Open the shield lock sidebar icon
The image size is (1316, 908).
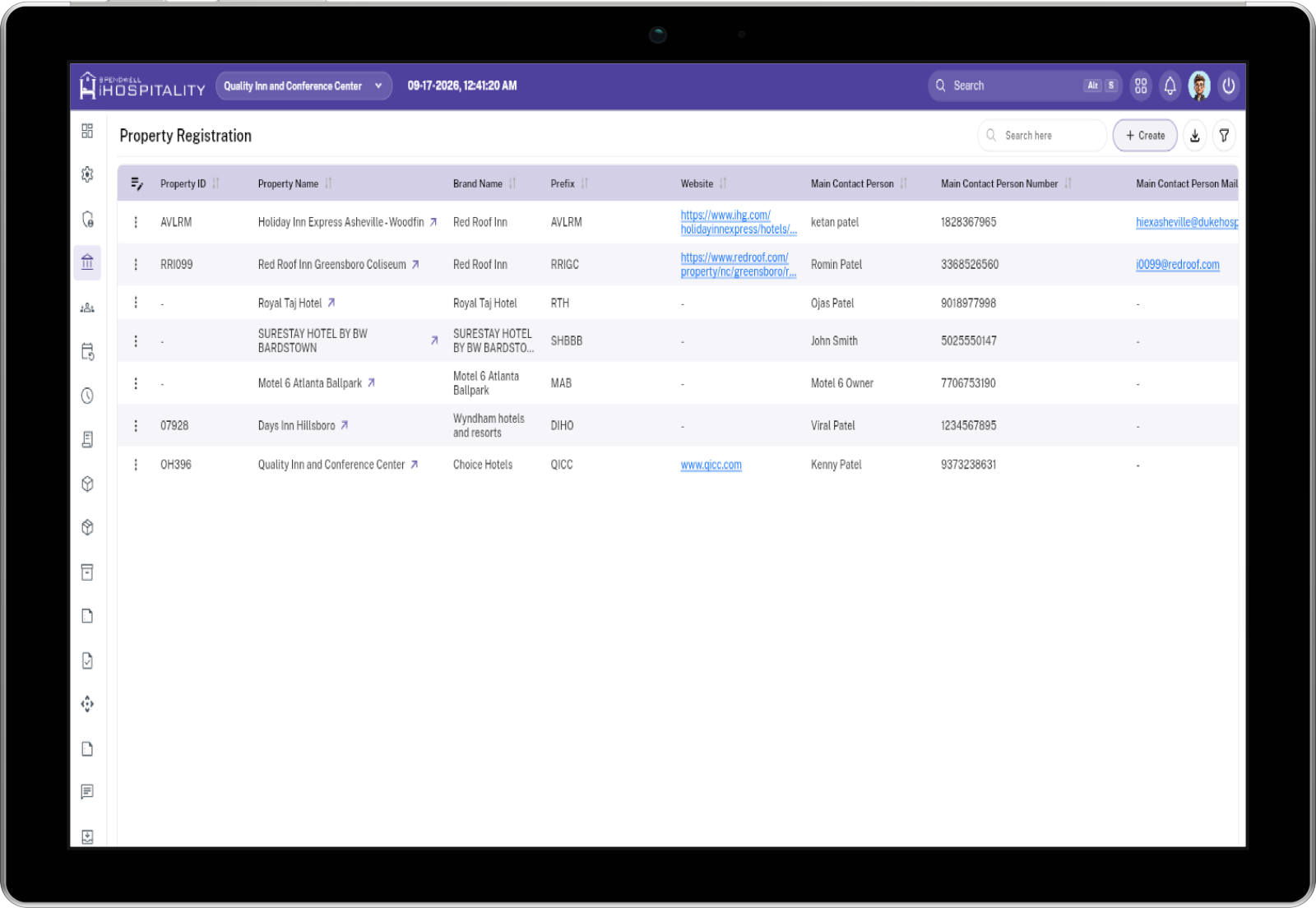coord(87,219)
